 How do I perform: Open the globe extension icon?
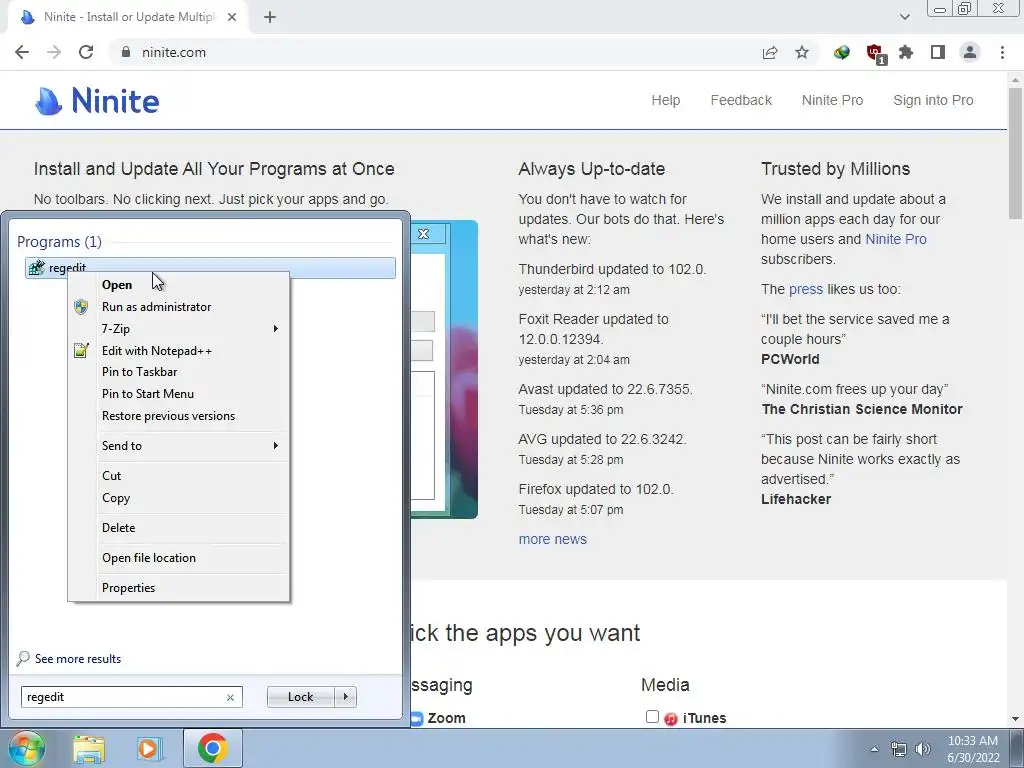[842, 52]
